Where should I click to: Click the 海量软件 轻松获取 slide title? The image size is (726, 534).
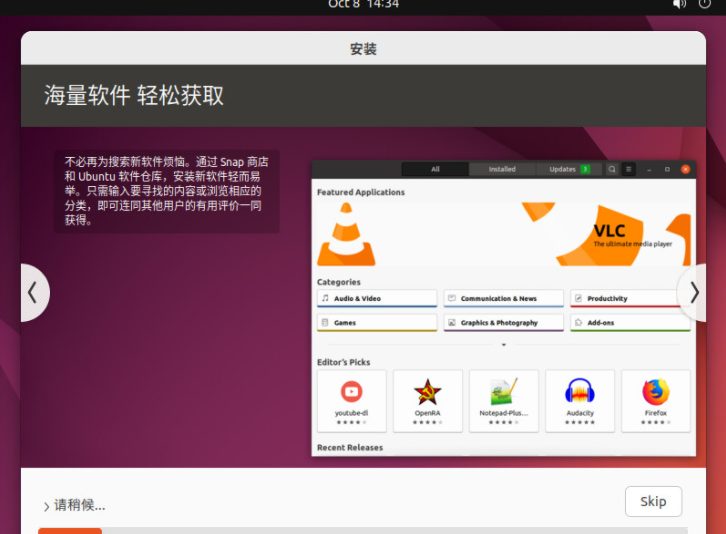[x=134, y=95]
